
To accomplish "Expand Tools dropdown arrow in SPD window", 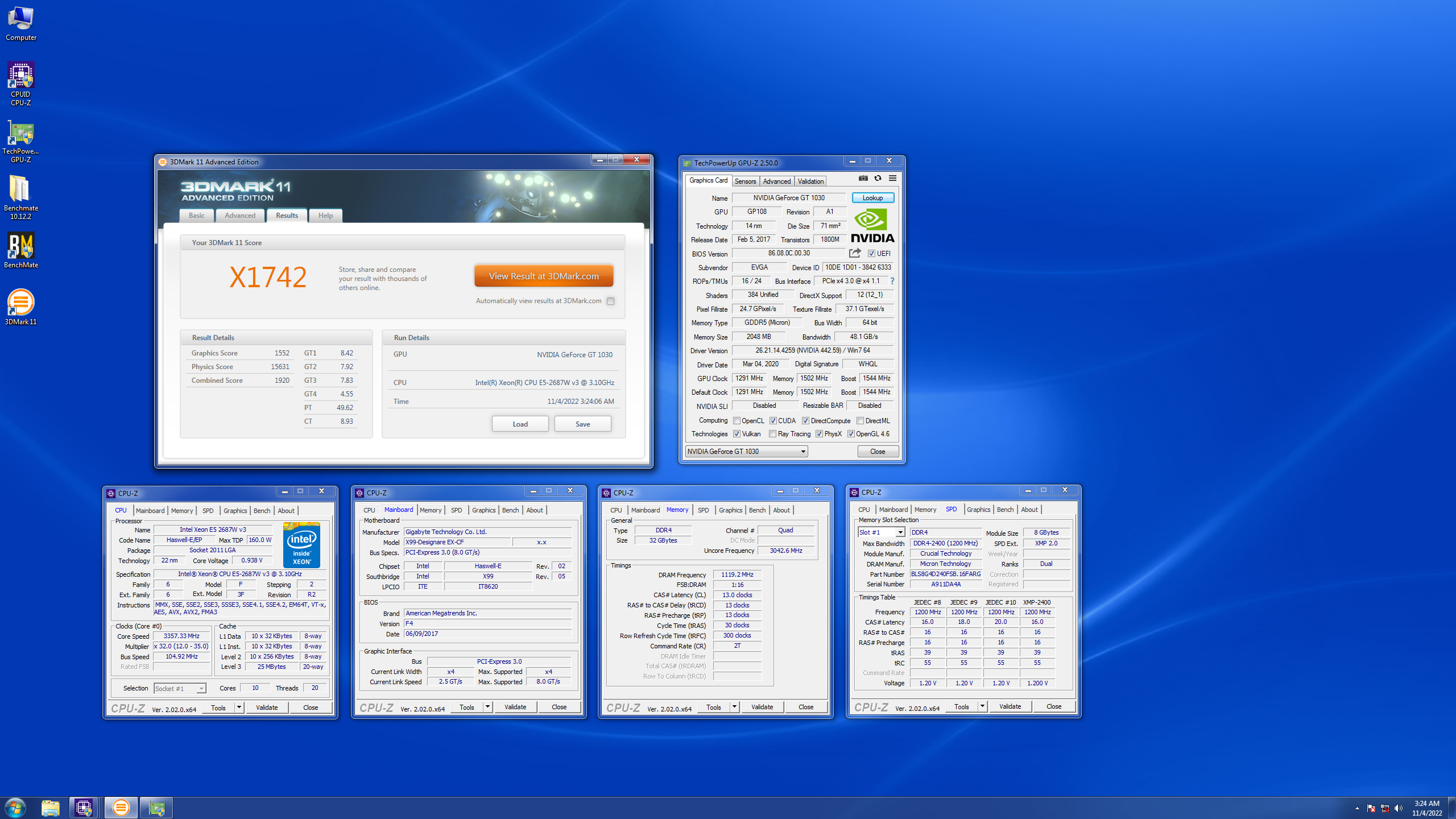I will coord(982,706).
